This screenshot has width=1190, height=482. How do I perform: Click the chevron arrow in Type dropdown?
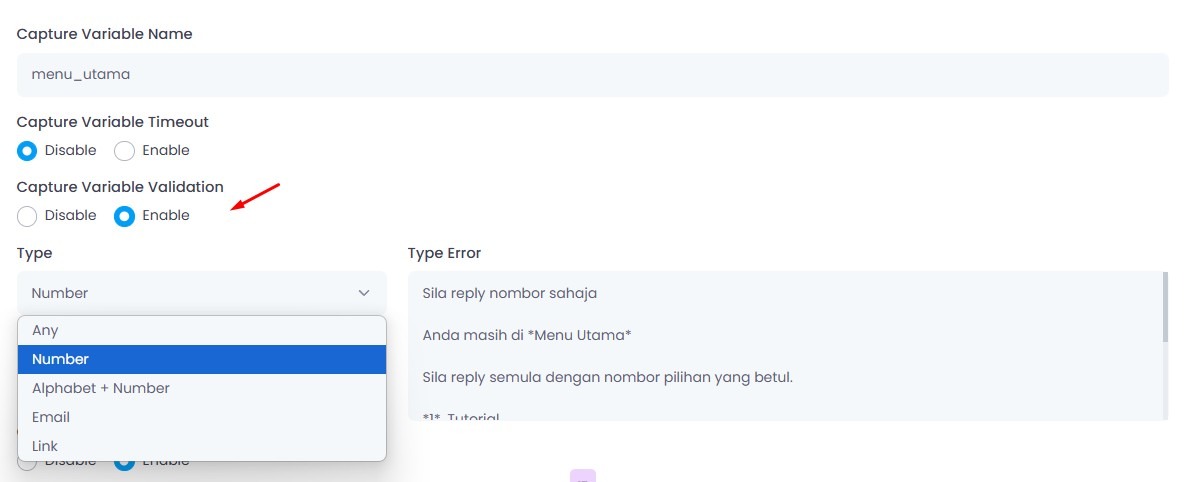coord(364,293)
